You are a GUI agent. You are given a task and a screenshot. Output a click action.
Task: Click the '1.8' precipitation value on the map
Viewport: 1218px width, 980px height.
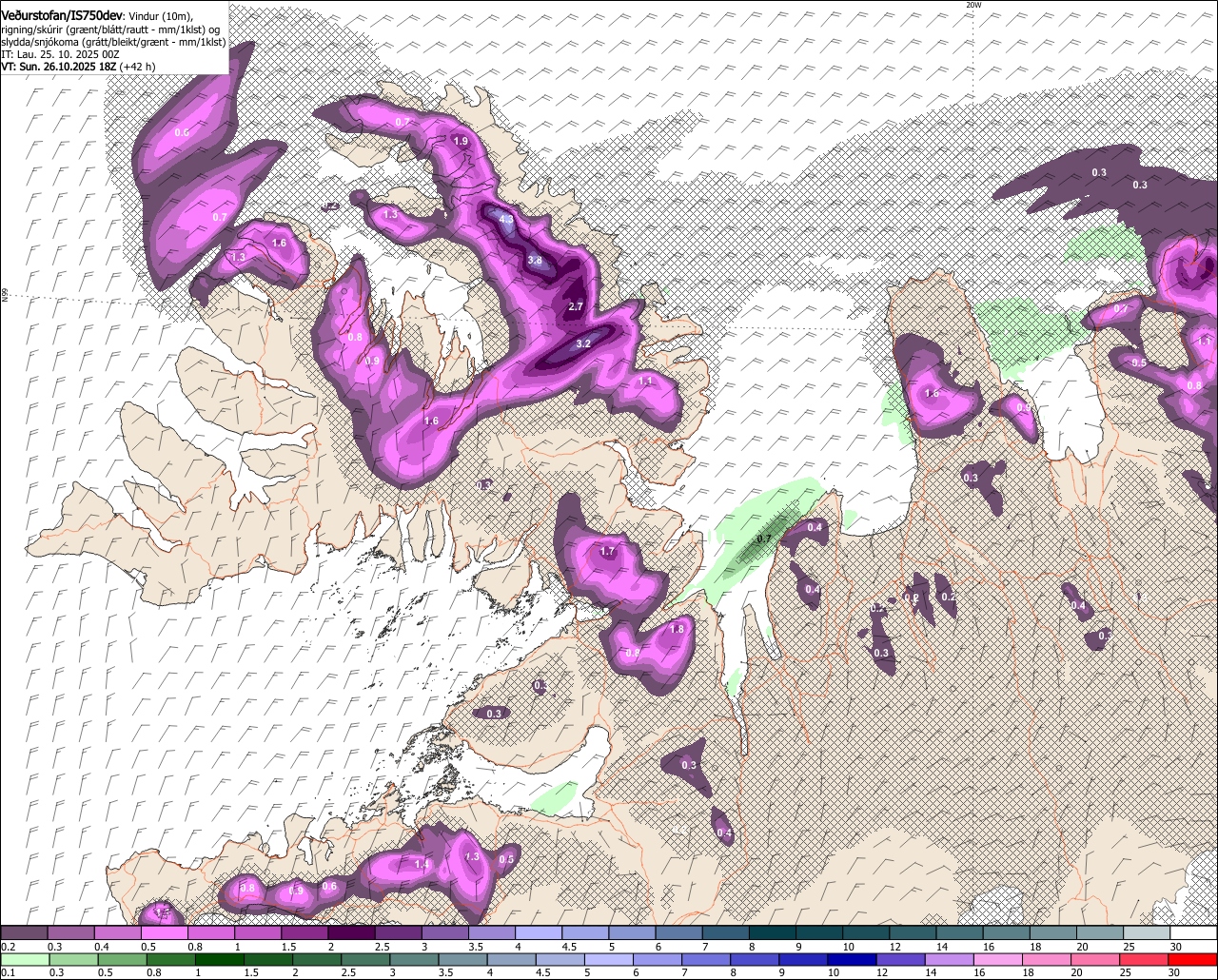point(678,629)
